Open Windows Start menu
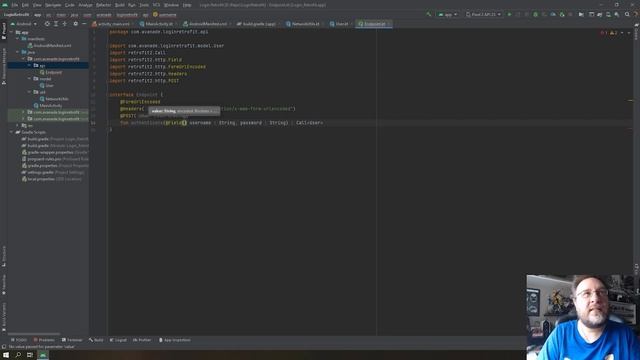 click(6, 355)
